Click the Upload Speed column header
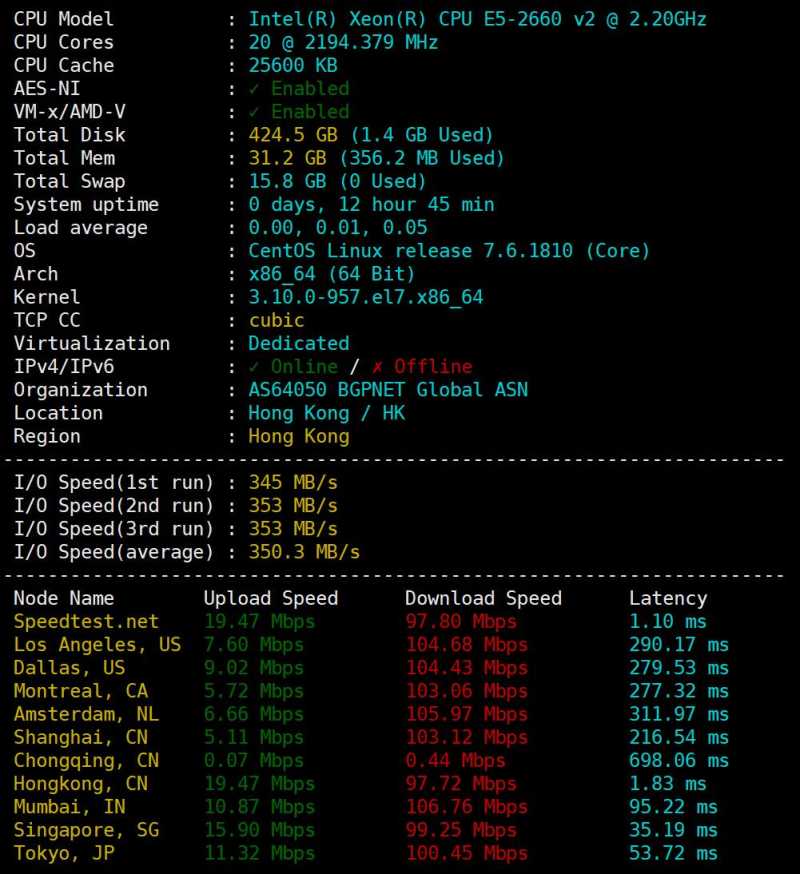 (x=271, y=599)
